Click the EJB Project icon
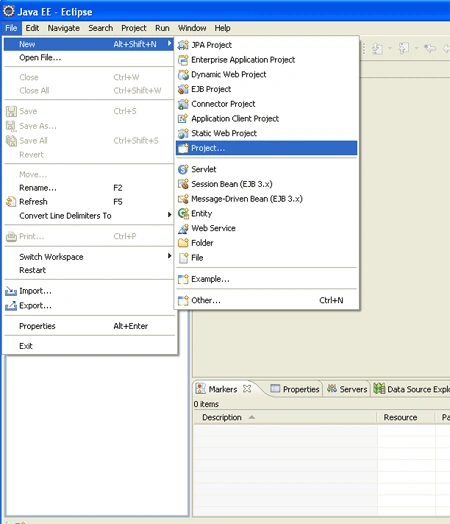Viewport: 450px width, 524px height. pos(183,89)
